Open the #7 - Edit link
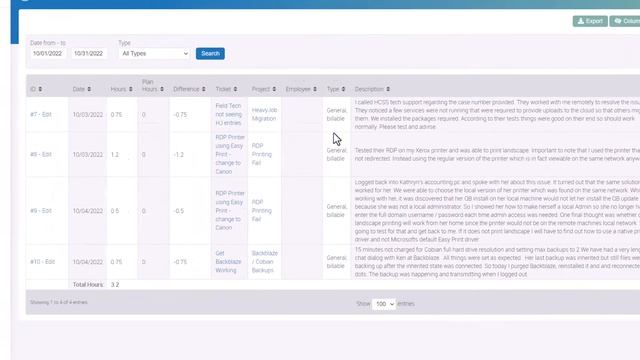The height and width of the screenshot is (360, 640). tap(41, 115)
